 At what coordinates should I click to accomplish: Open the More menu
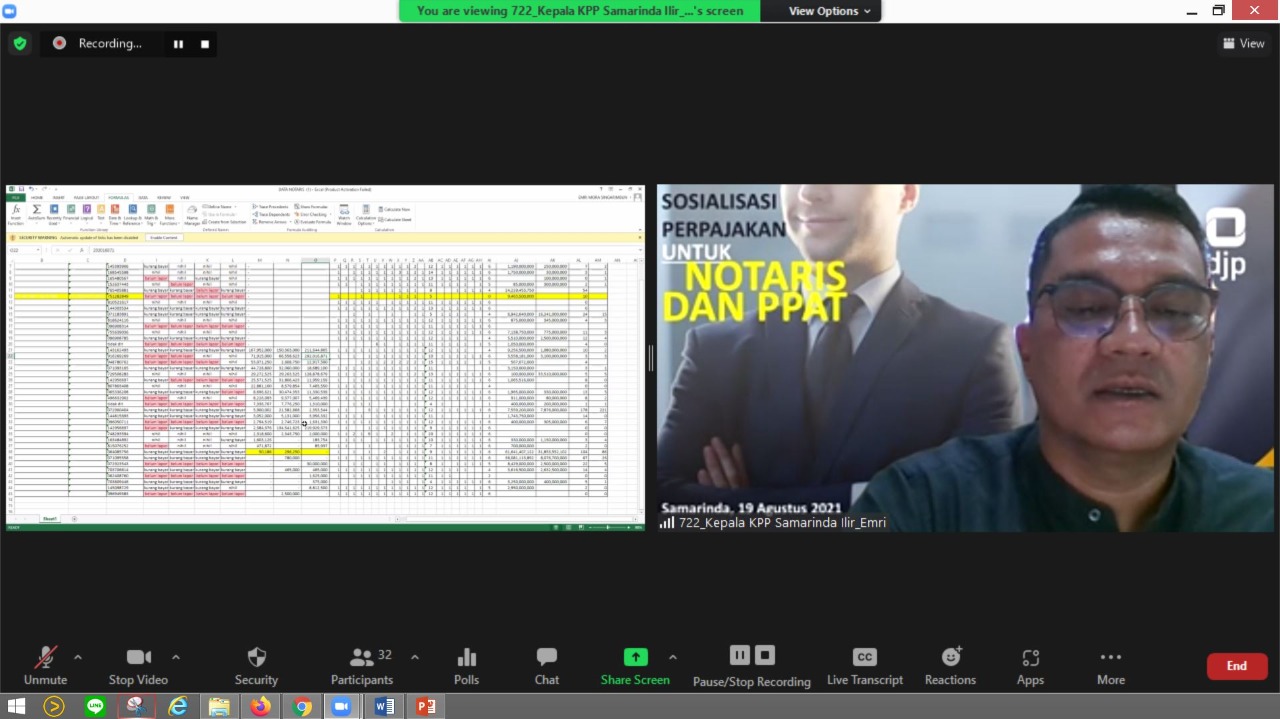tap(1110, 666)
